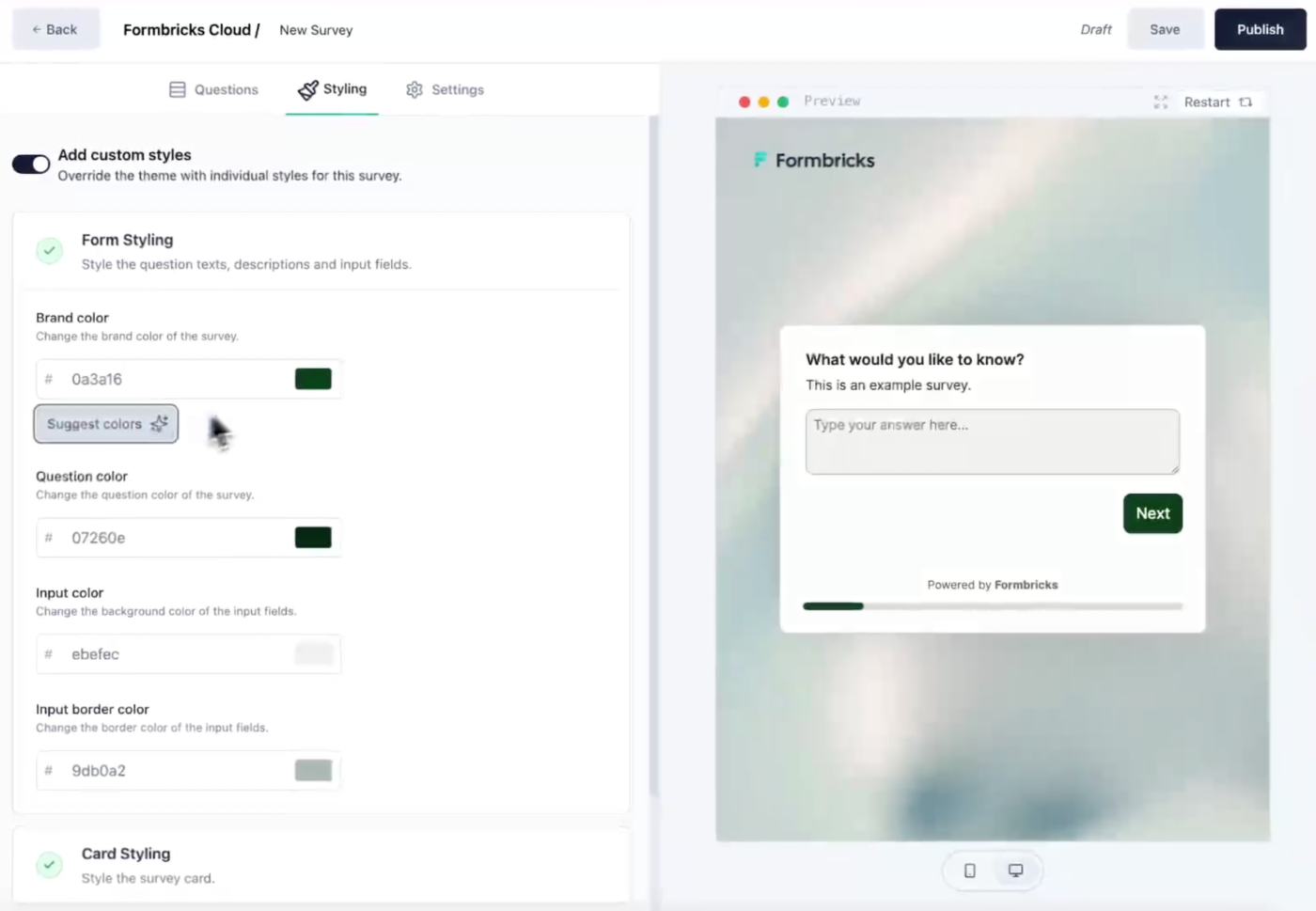The height and width of the screenshot is (911, 1316).
Task: Switch preview to mobile device view
Action: 970,871
